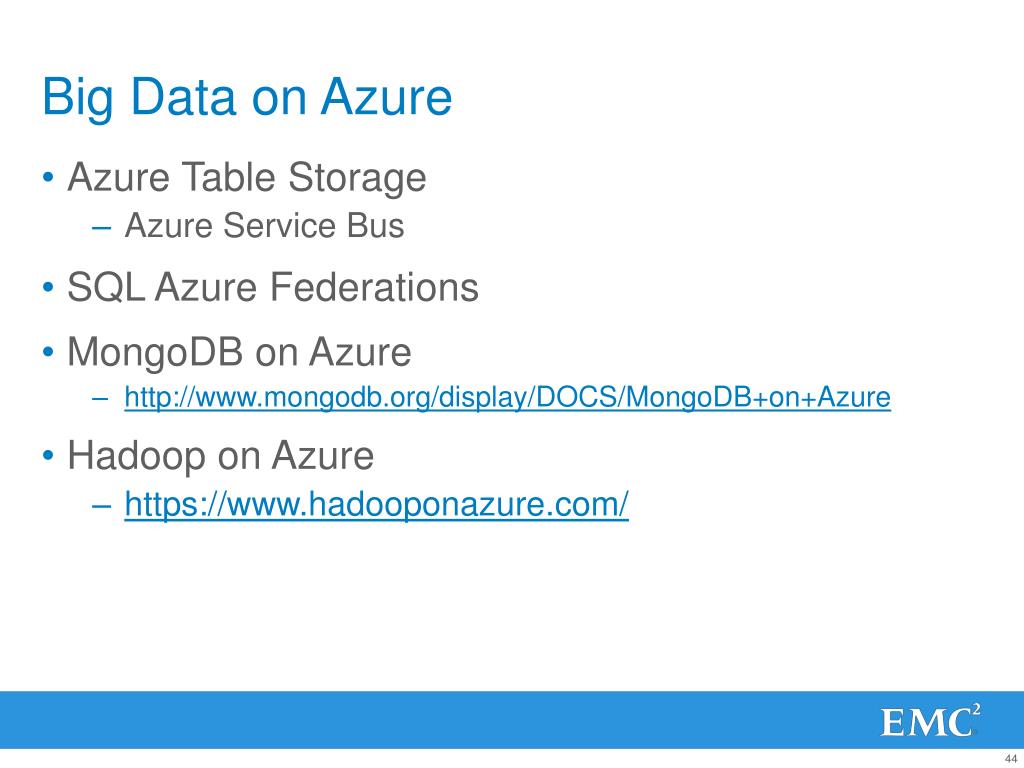
Task: Click the word Federations in the third bullet
Action: tap(374, 287)
